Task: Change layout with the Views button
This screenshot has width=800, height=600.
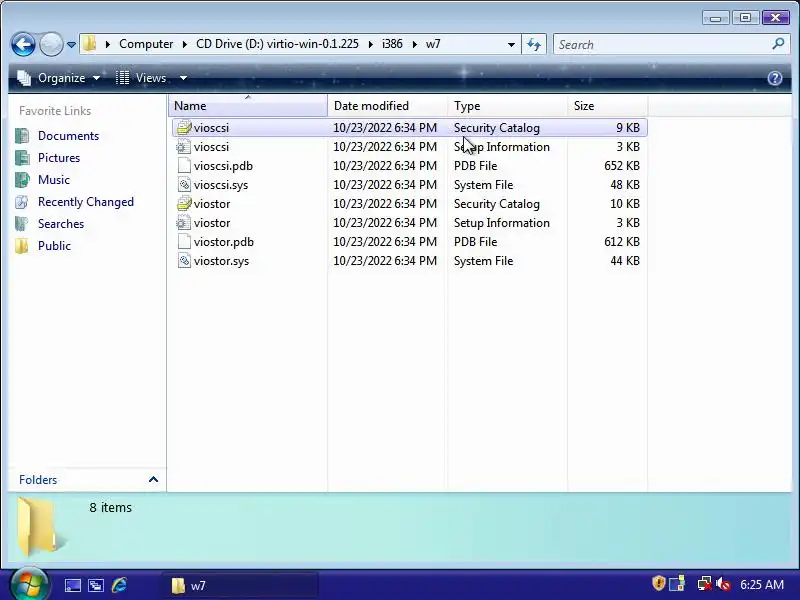Action: [141, 78]
